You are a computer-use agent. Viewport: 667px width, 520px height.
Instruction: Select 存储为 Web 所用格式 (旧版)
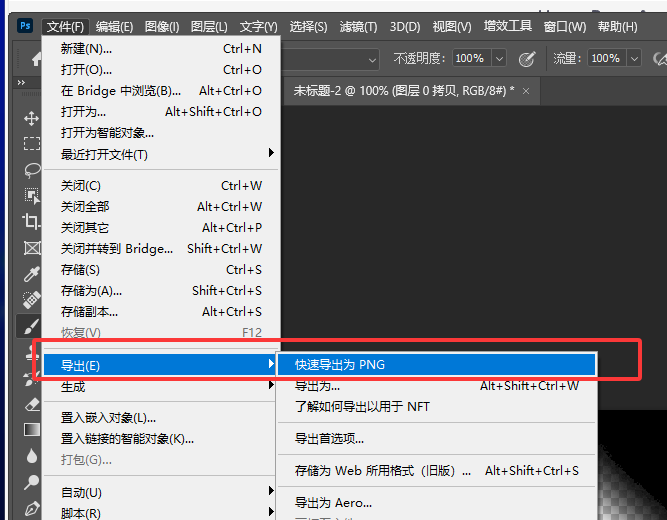436,471
